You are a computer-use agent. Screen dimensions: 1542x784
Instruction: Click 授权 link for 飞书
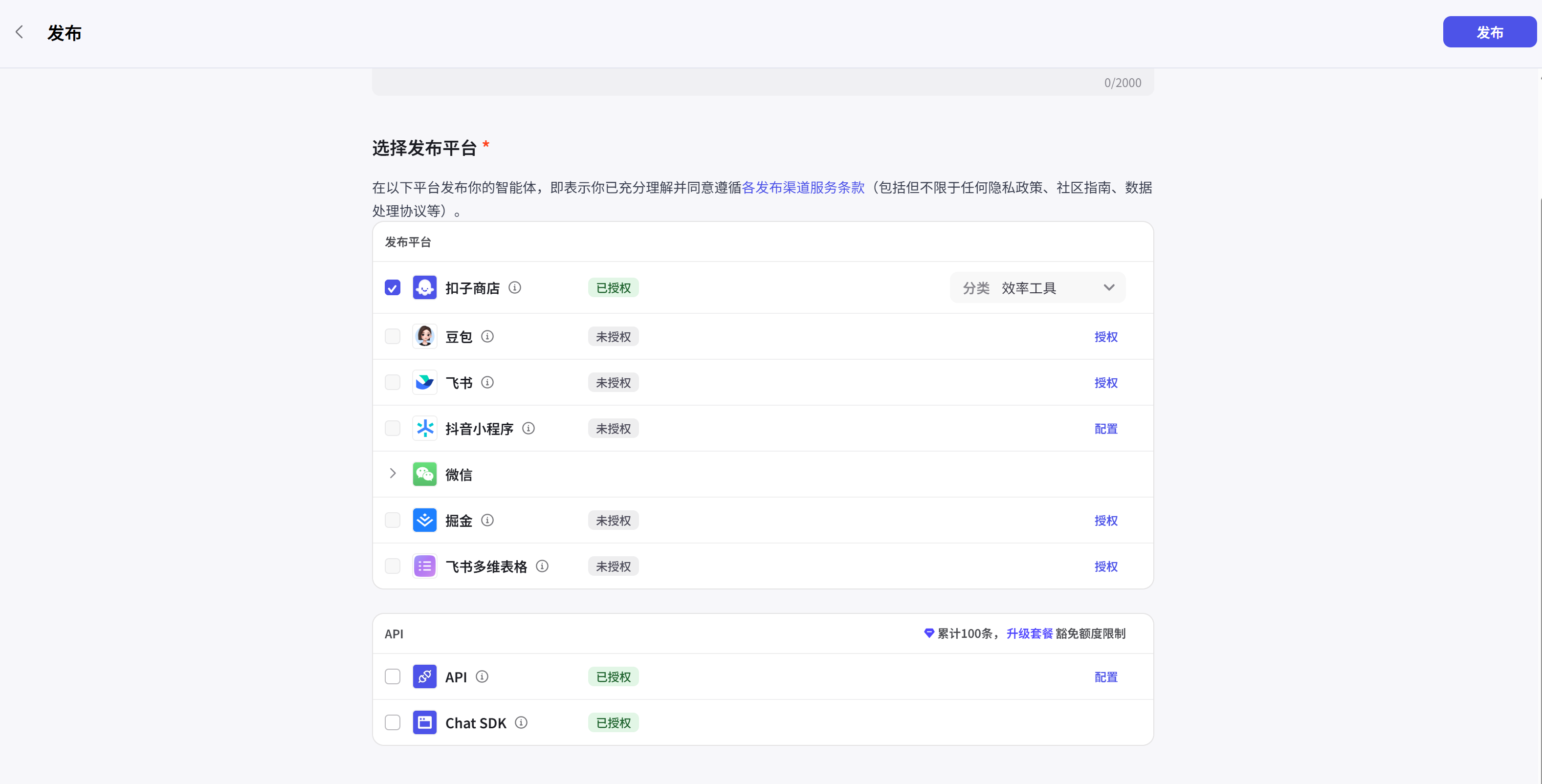[1105, 383]
